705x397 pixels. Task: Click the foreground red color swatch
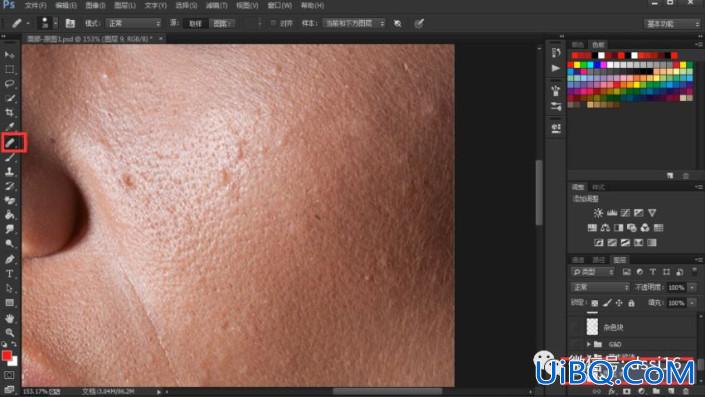pyautogui.click(x=6, y=356)
